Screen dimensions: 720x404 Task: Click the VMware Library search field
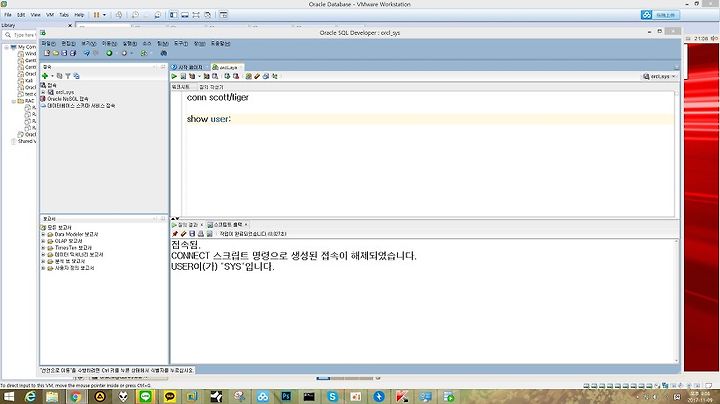(20, 35)
